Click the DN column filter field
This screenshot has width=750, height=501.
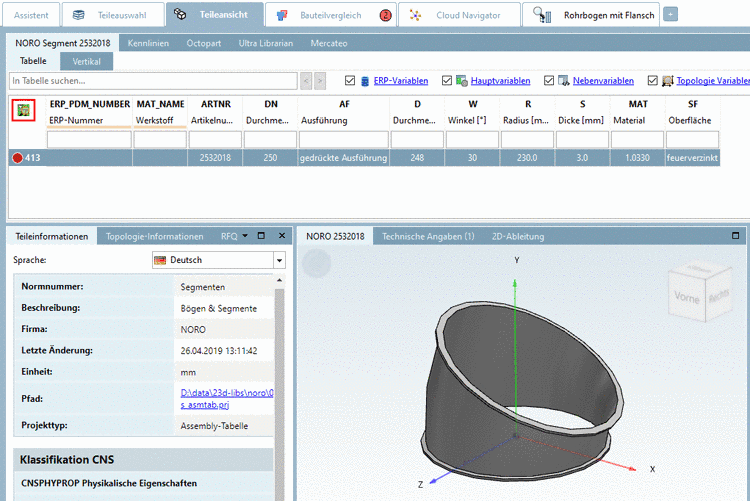pyautogui.click(x=270, y=139)
